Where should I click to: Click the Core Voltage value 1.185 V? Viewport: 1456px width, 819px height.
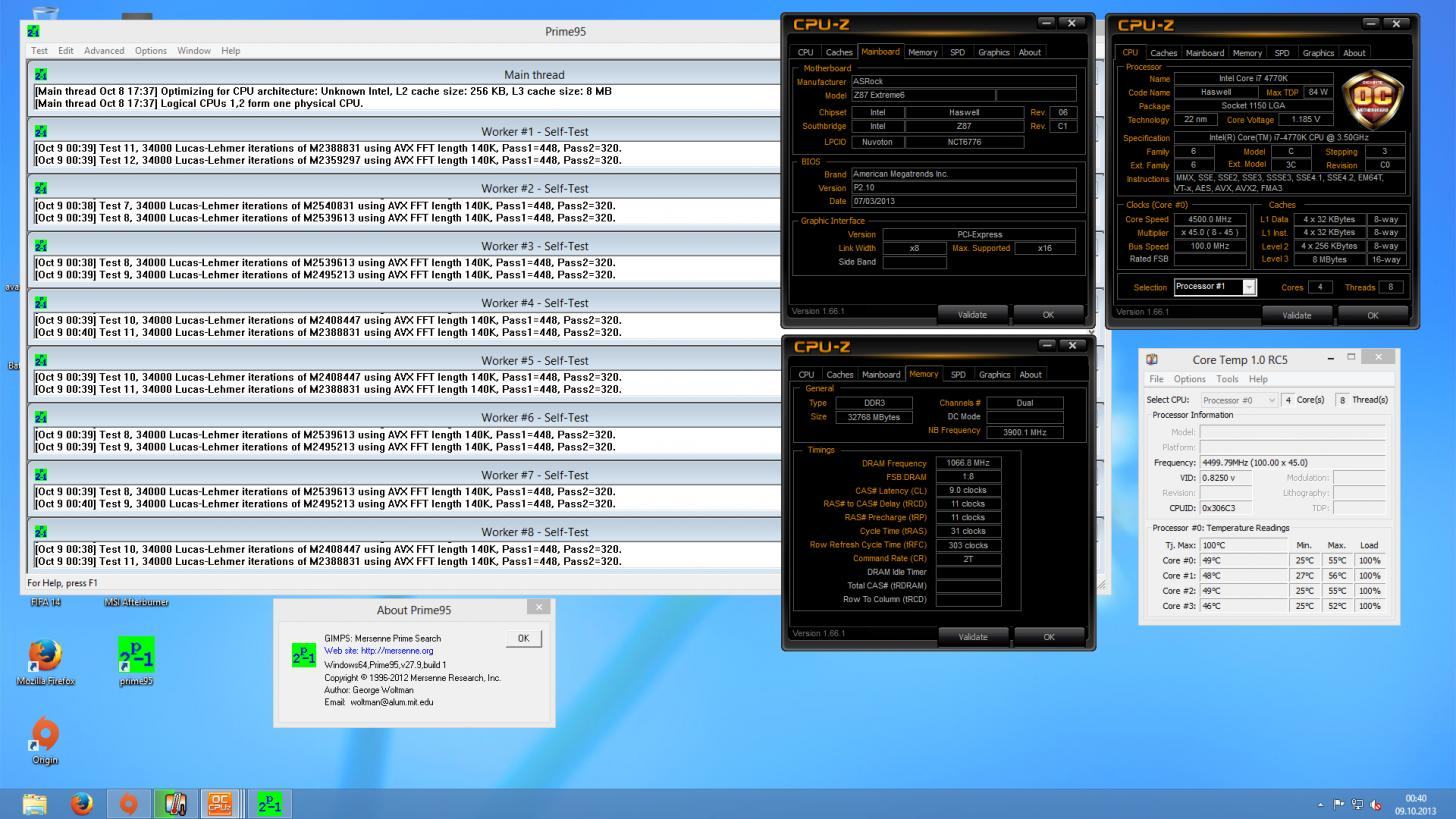coord(1306,119)
